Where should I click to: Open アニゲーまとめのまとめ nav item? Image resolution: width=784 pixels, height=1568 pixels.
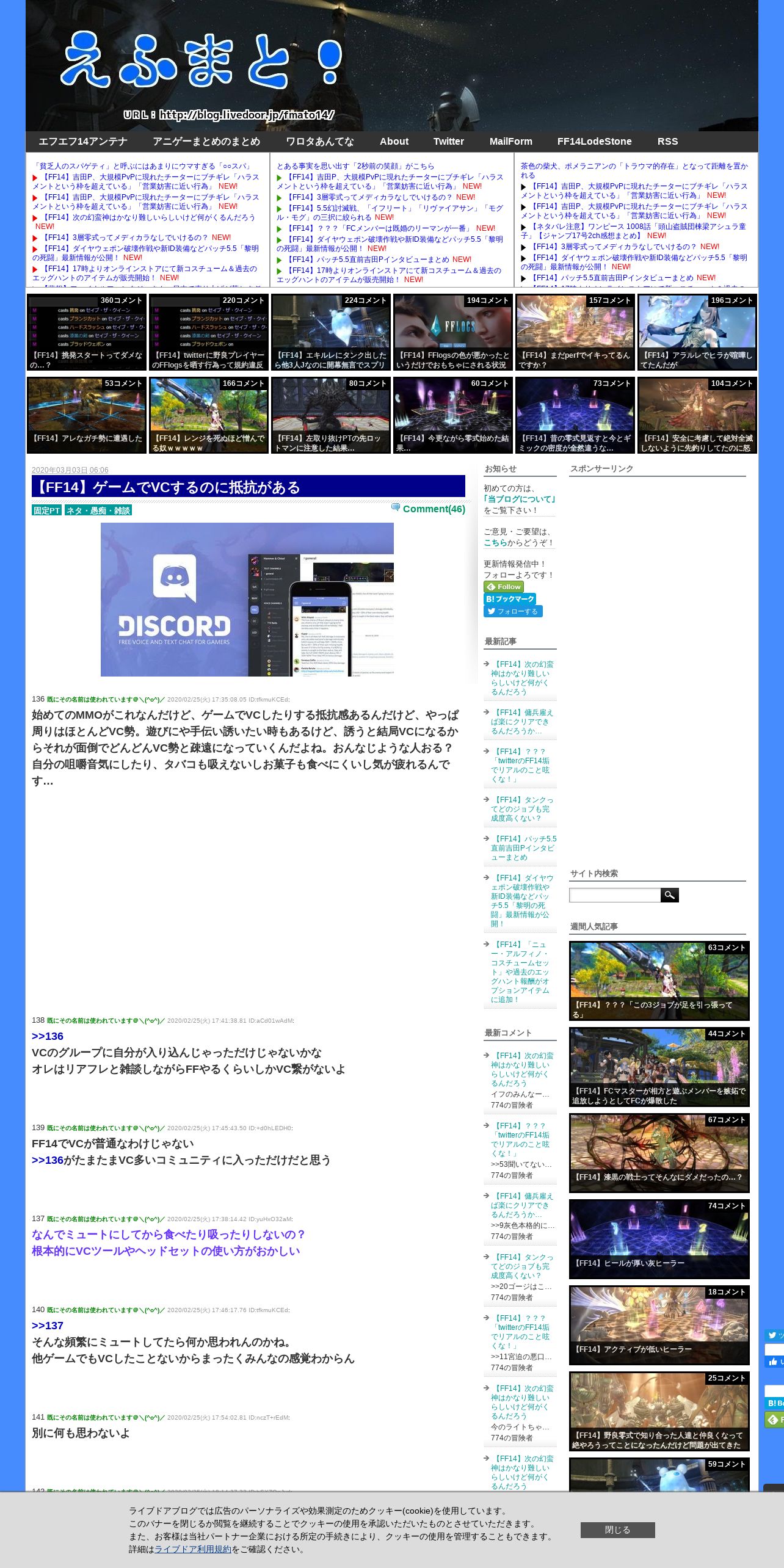pos(206,142)
